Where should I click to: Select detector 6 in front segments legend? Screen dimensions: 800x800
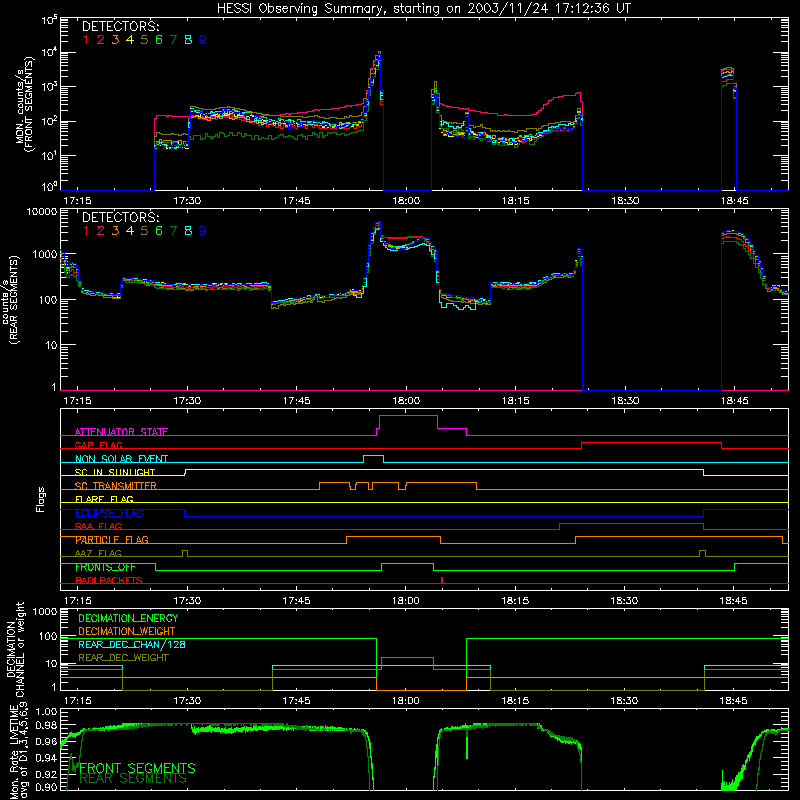click(159, 40)
